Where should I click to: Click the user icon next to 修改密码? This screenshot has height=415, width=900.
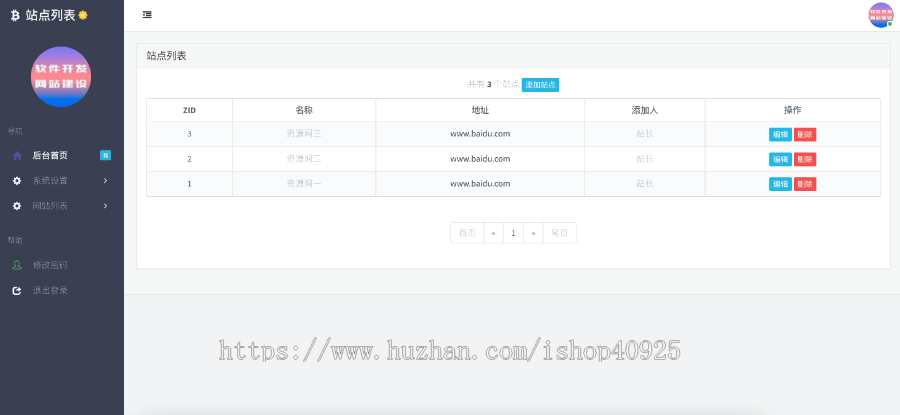click(x=17, y=265)
